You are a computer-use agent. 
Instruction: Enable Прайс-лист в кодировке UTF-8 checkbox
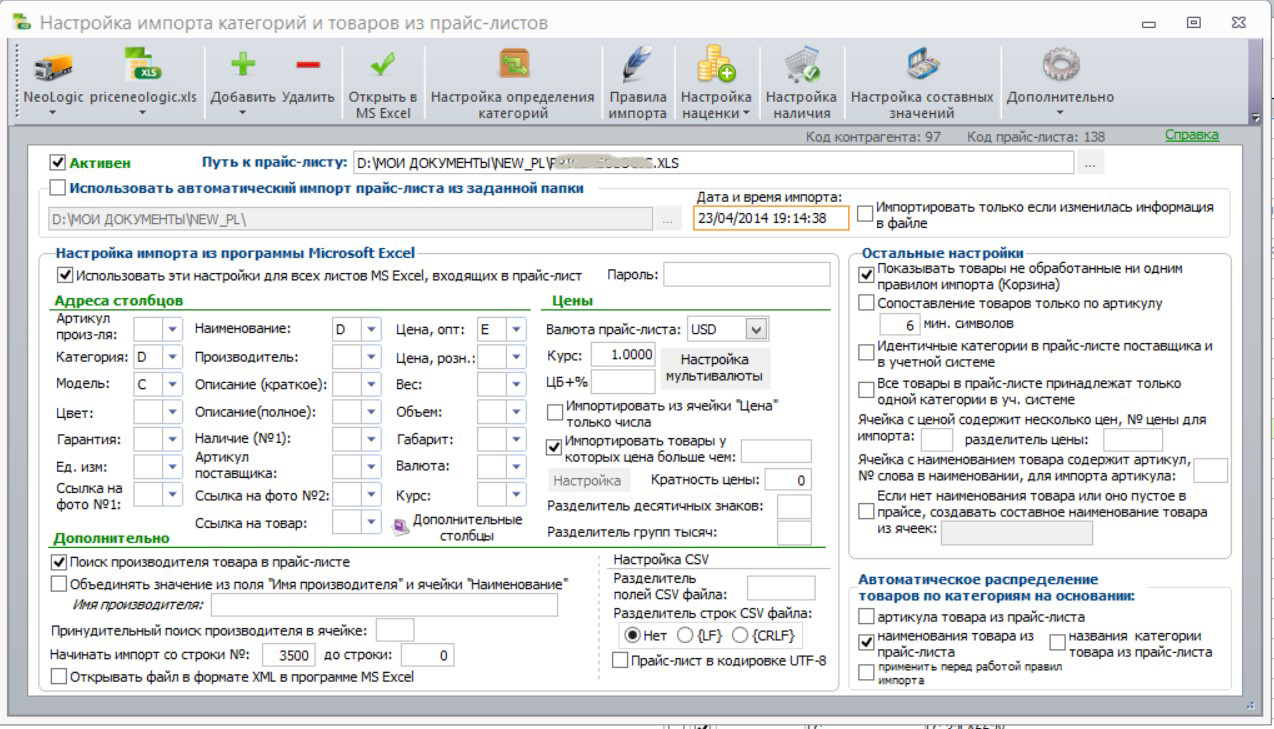(x=621, y=661)
